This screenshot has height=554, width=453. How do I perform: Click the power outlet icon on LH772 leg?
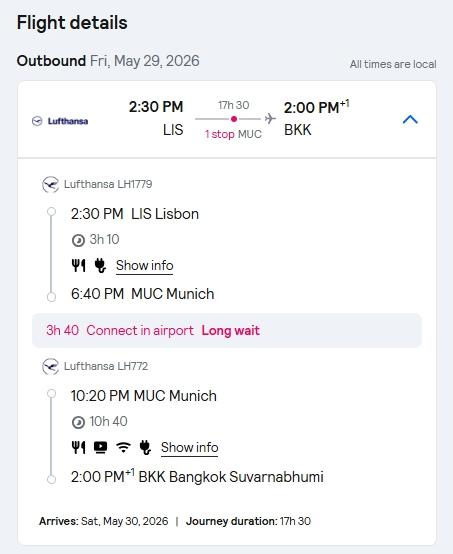[145, 447]
